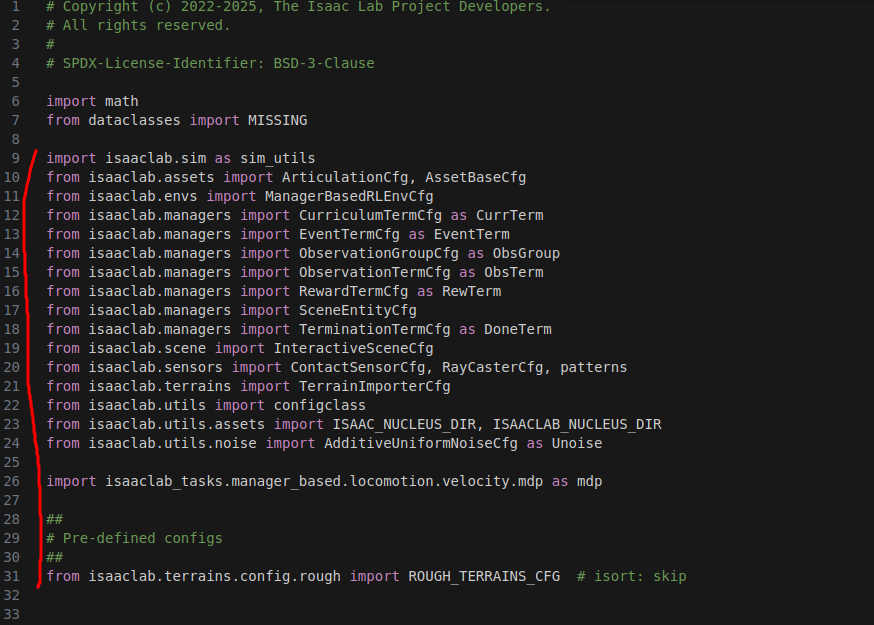Click CurriculumTermCfg in the managers import
The image size is (874, 625).
(x=370, y=215)
